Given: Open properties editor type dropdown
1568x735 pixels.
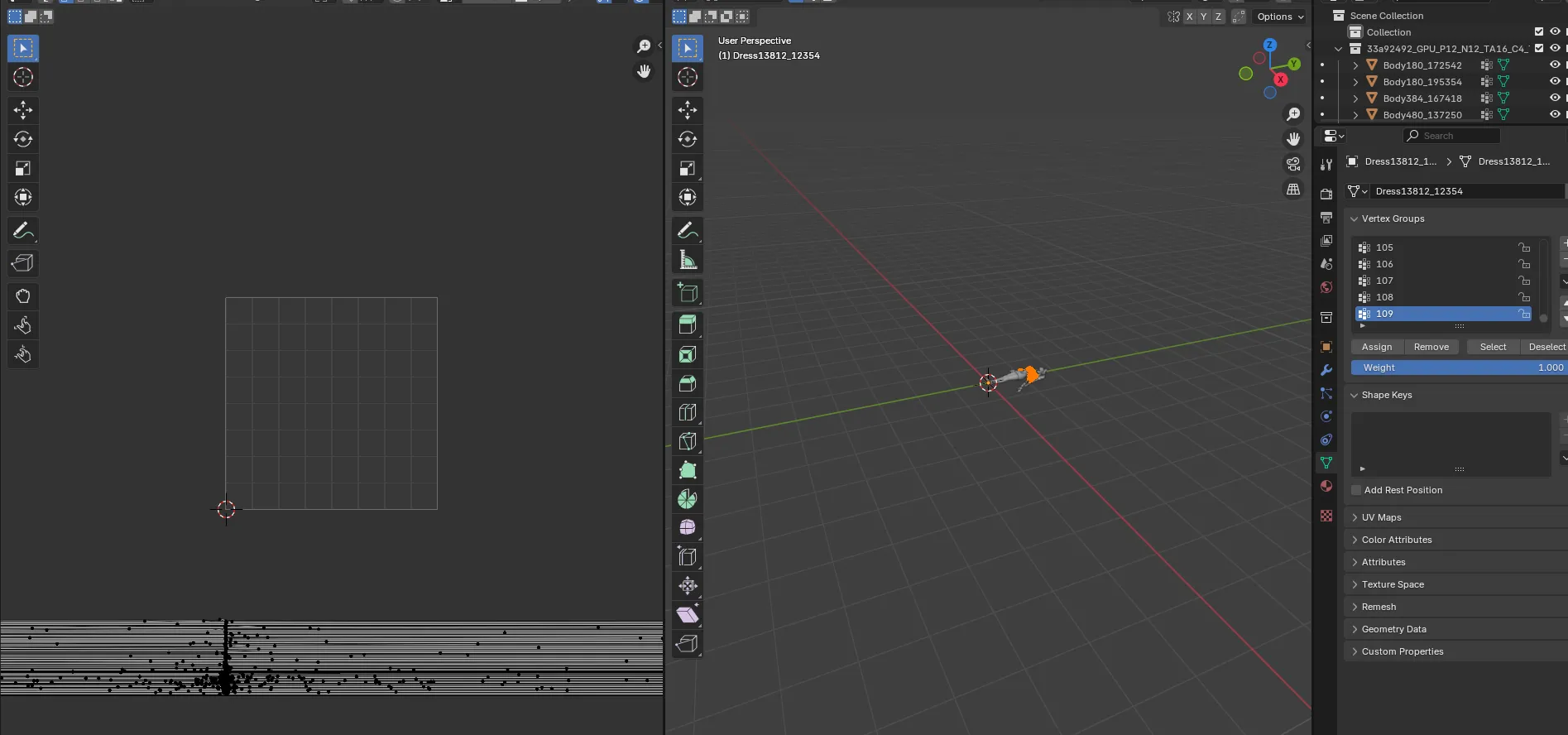Looking at the screenshot, I should [1333, 136].
